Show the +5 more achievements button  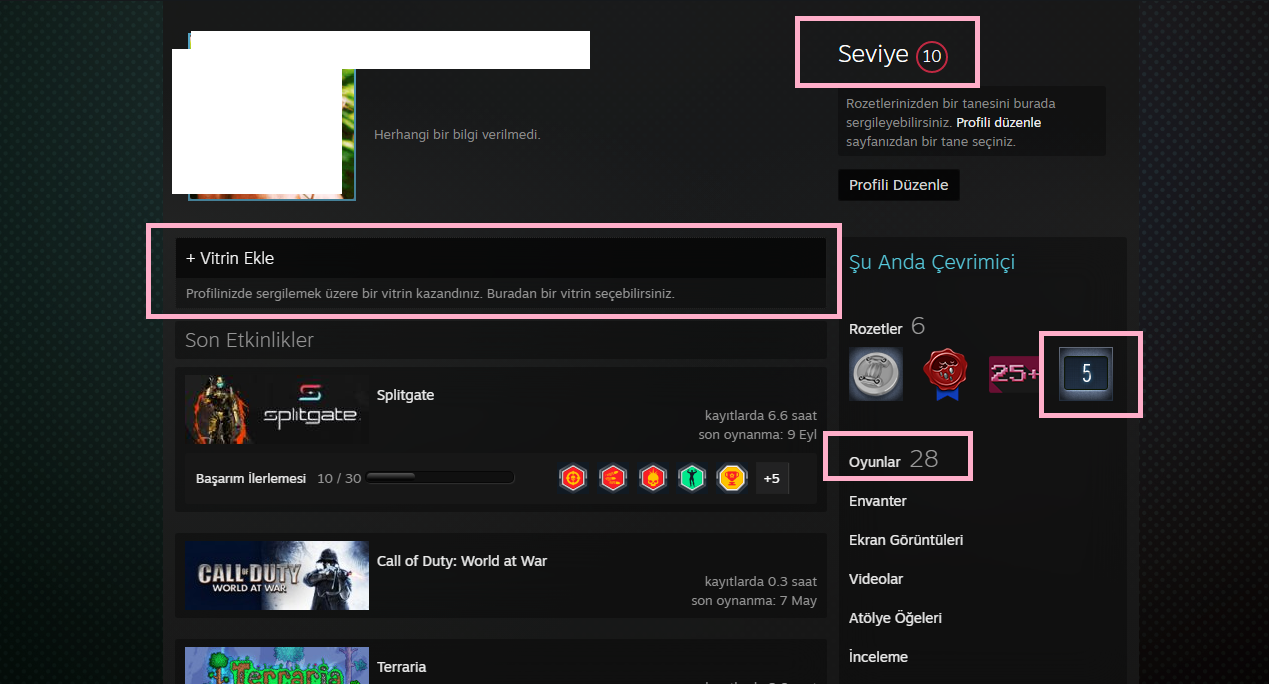tap(772, 478)
